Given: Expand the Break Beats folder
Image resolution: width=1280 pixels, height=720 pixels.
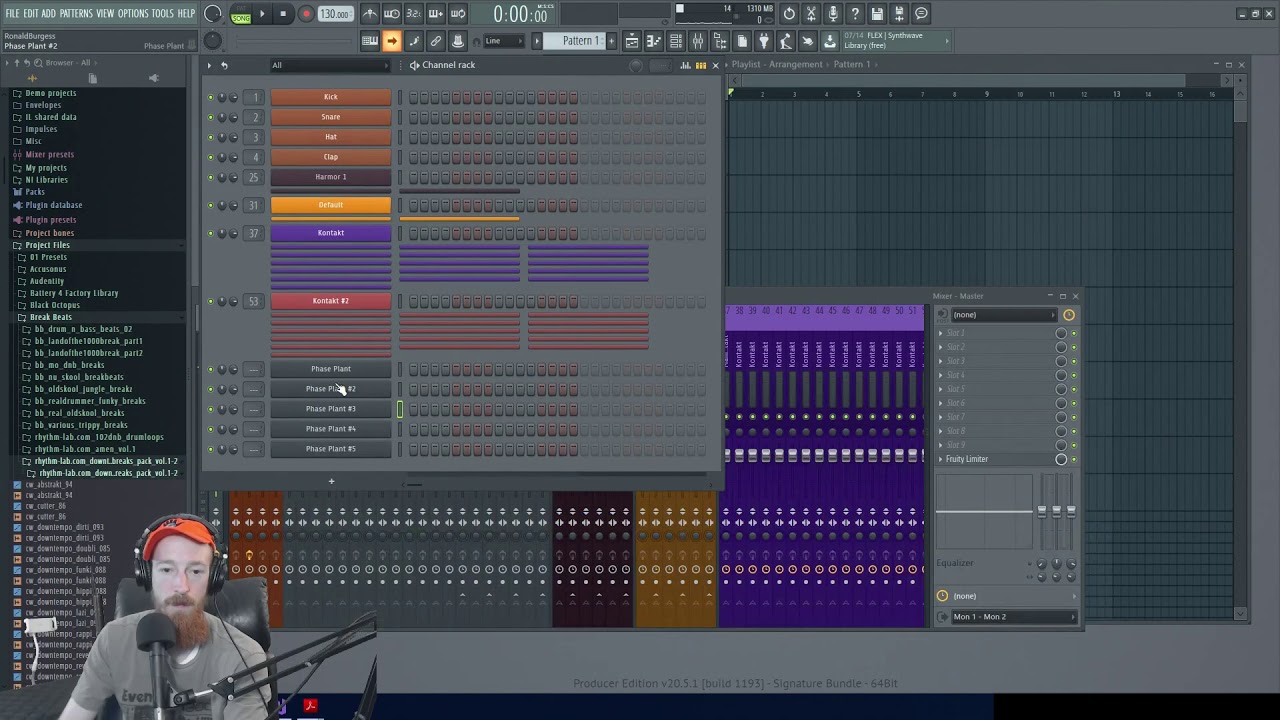Looking at the screenshot, I should coord(50,317).
